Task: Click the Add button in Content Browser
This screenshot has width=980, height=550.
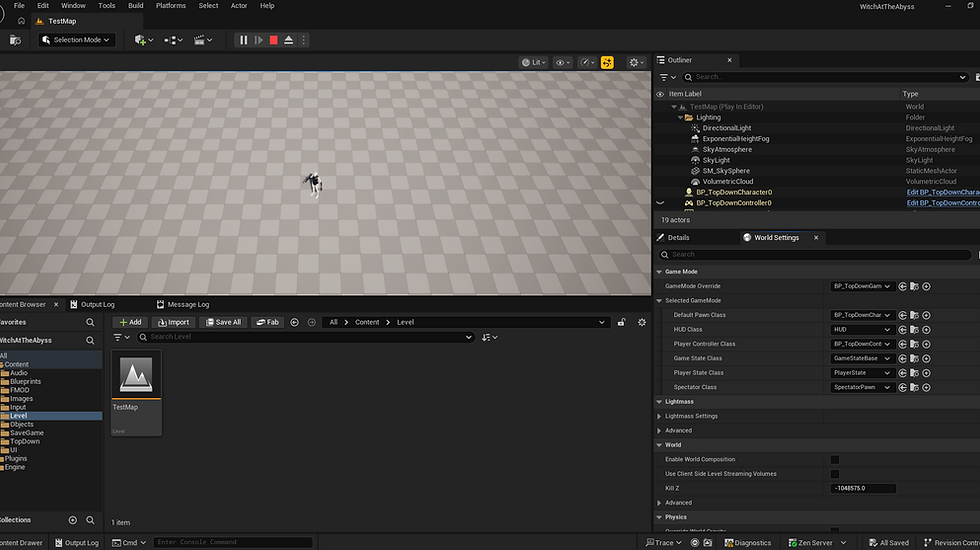Action: tap(130, 322)
